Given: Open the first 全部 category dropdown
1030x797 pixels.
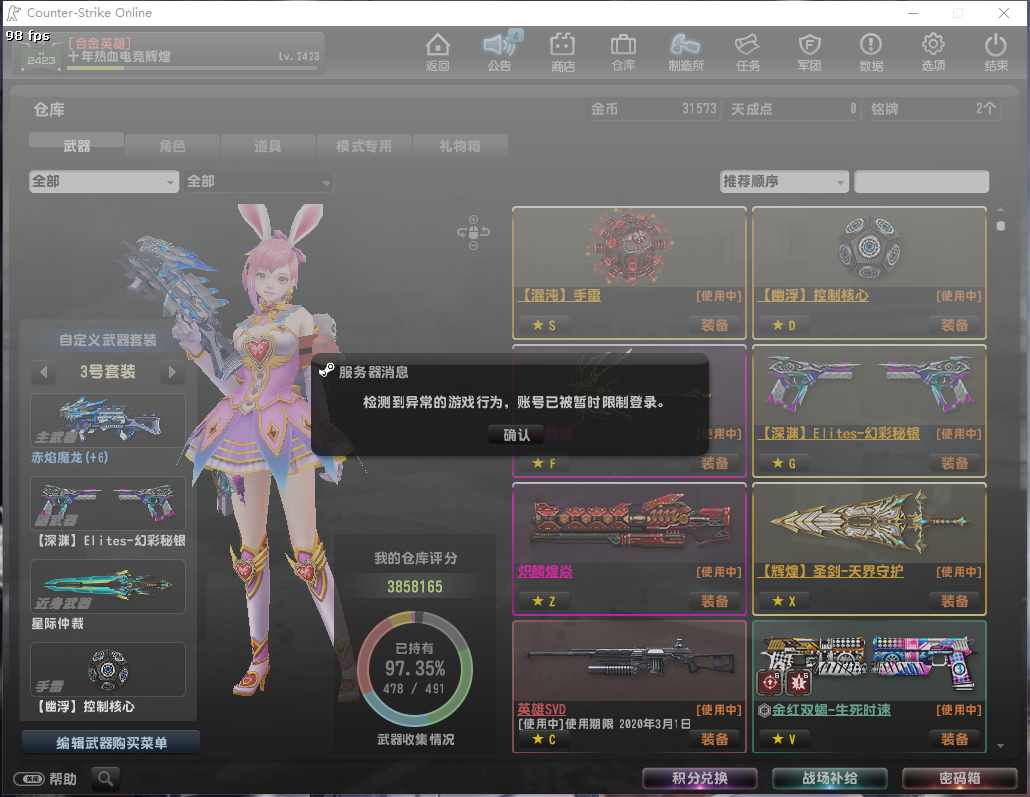Looking at the screenshot, I should tap(104, 181).
